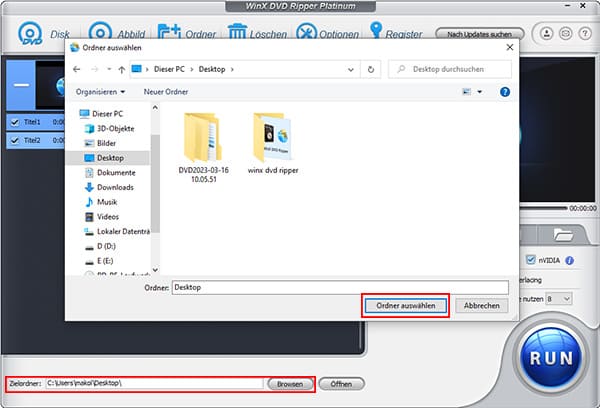Click the Disk DVD icon in WinX toolbar
600x408 pixels.
pyautogui.click(x=31, y=34)
